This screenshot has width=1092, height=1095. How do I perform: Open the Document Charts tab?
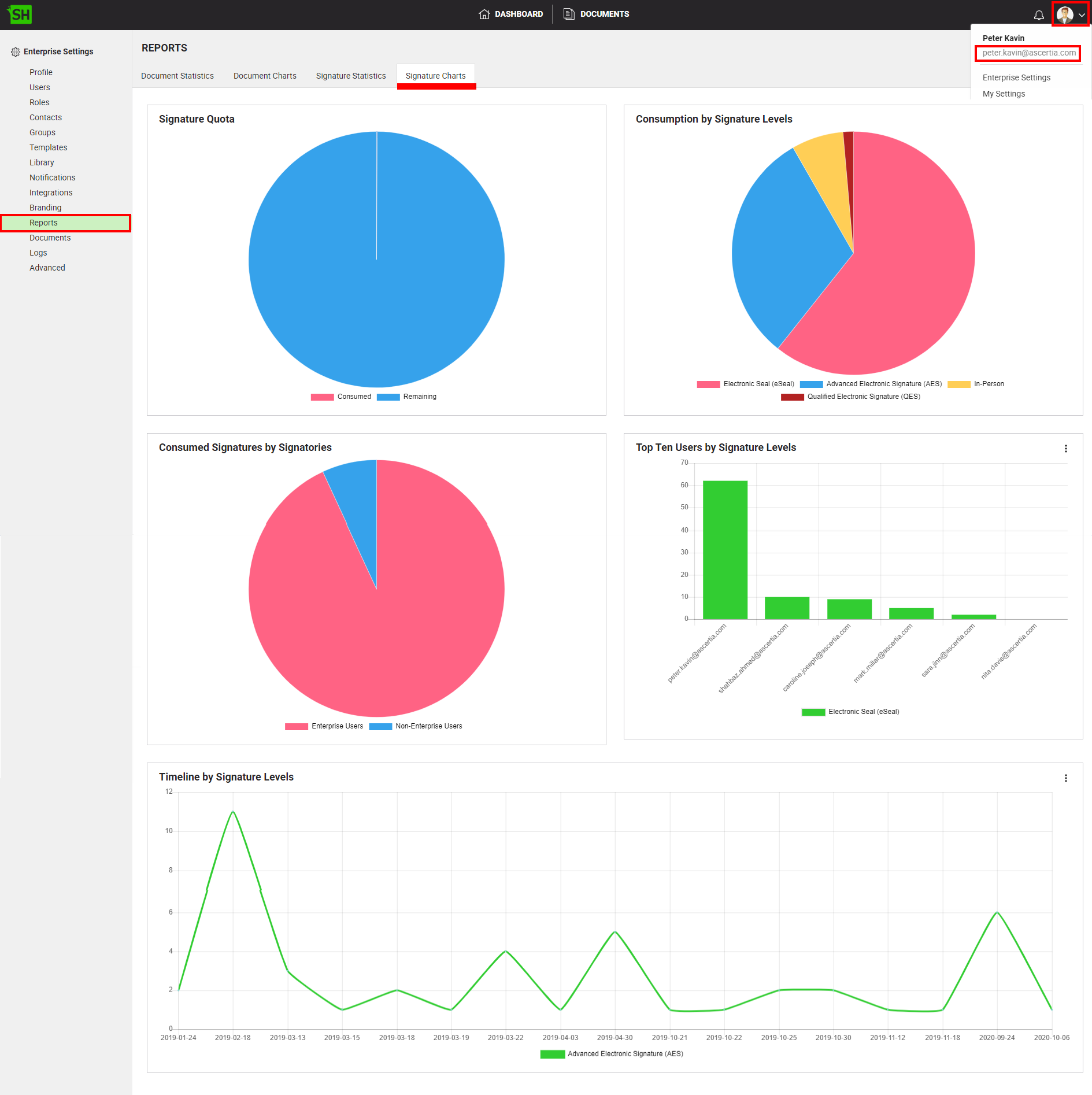click(265, 76)
